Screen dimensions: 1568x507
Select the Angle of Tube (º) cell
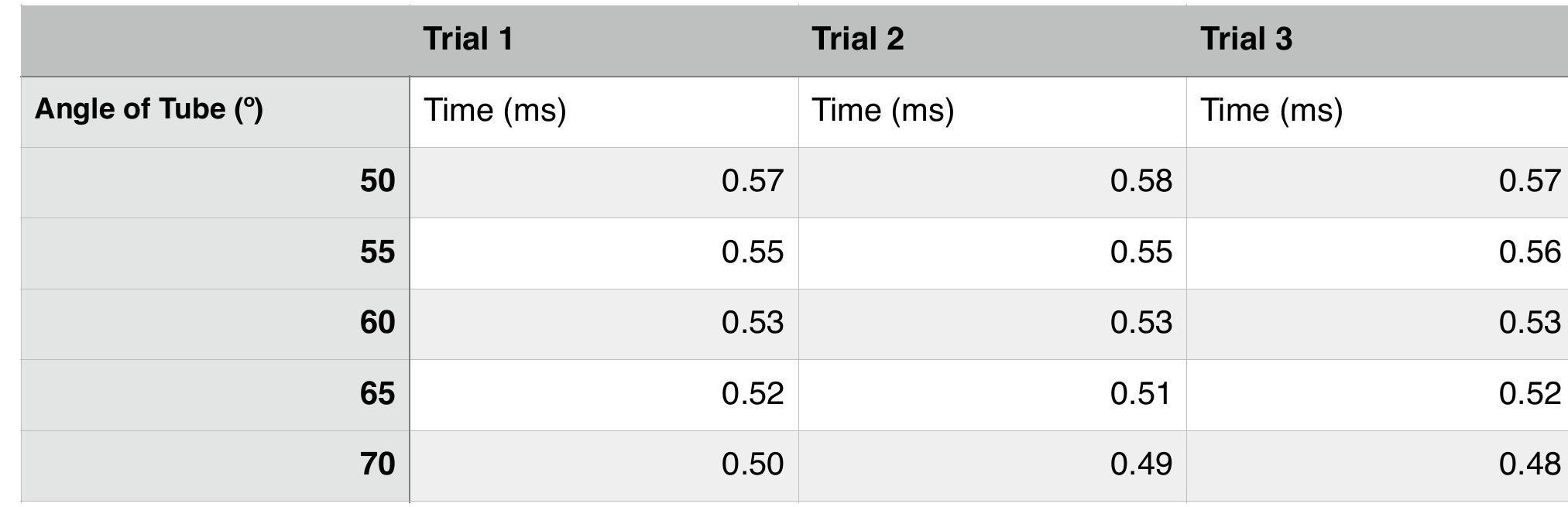tap(215, 110)
